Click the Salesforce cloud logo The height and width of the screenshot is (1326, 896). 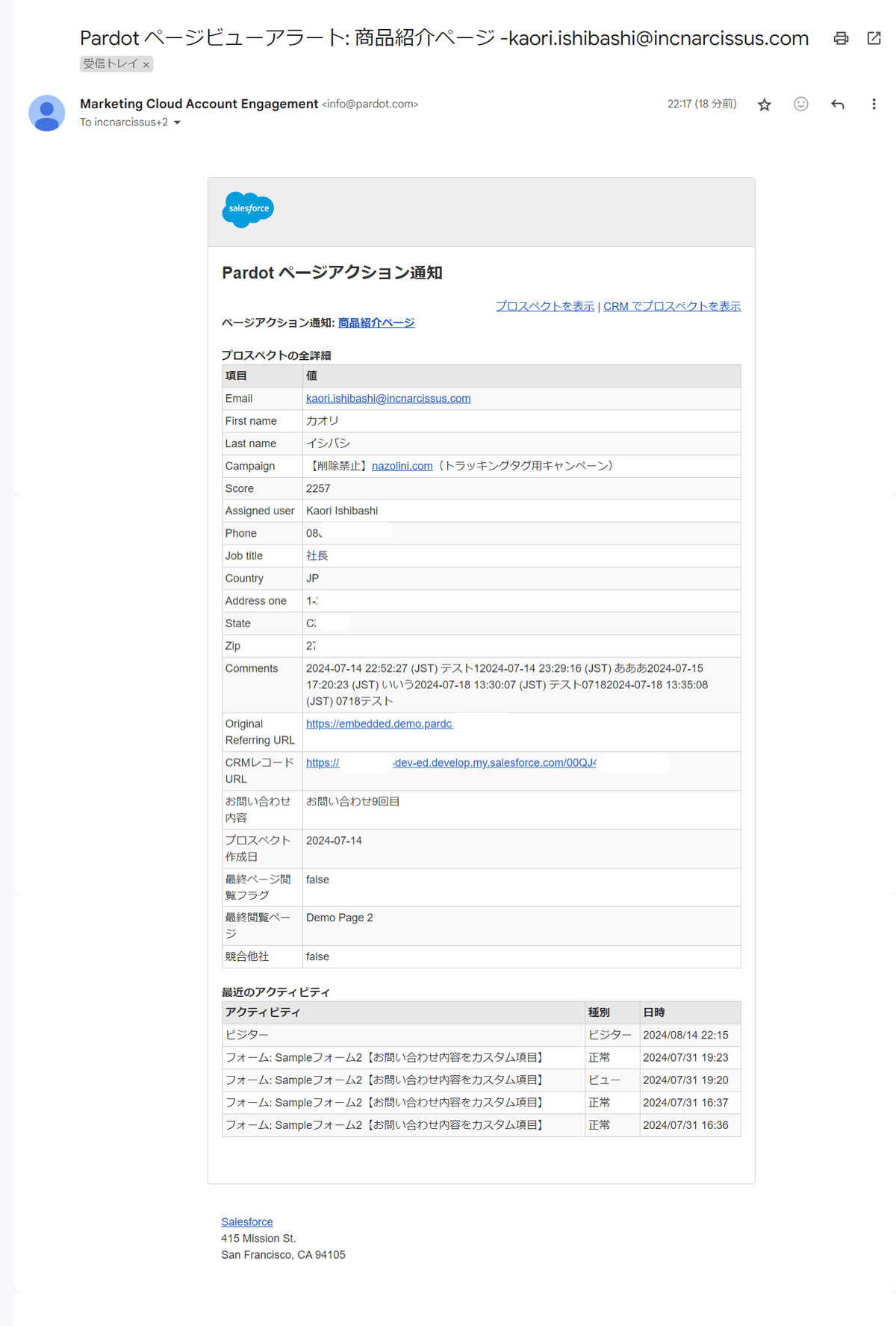pyautogui.click(x=248, y=209)
